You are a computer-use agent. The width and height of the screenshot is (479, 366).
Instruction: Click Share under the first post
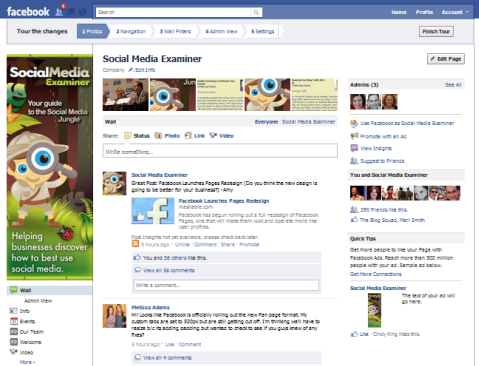coord(228,244)
